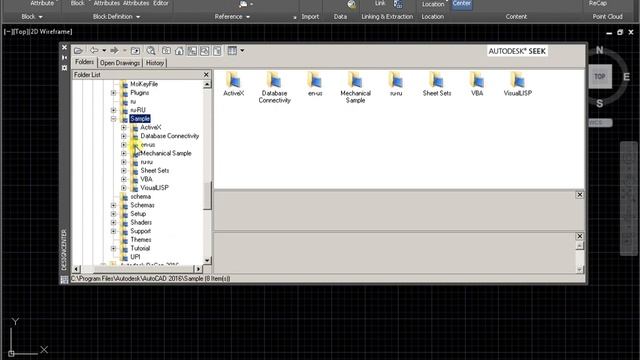This screenshot has width=640, height=360.
Task: Expand the Plugins folder node
Action: (113, 93)
